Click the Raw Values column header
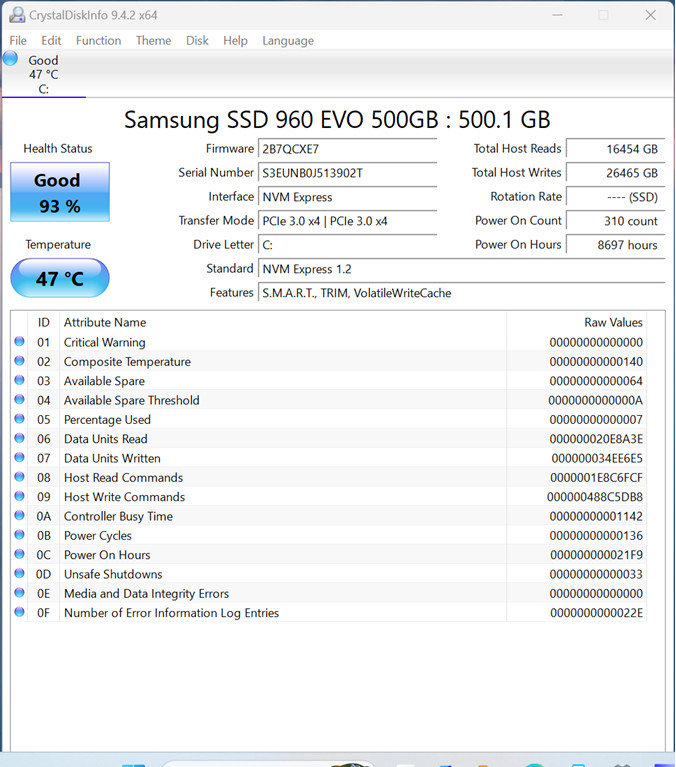The image size is (676, 767). coord(577,322)
